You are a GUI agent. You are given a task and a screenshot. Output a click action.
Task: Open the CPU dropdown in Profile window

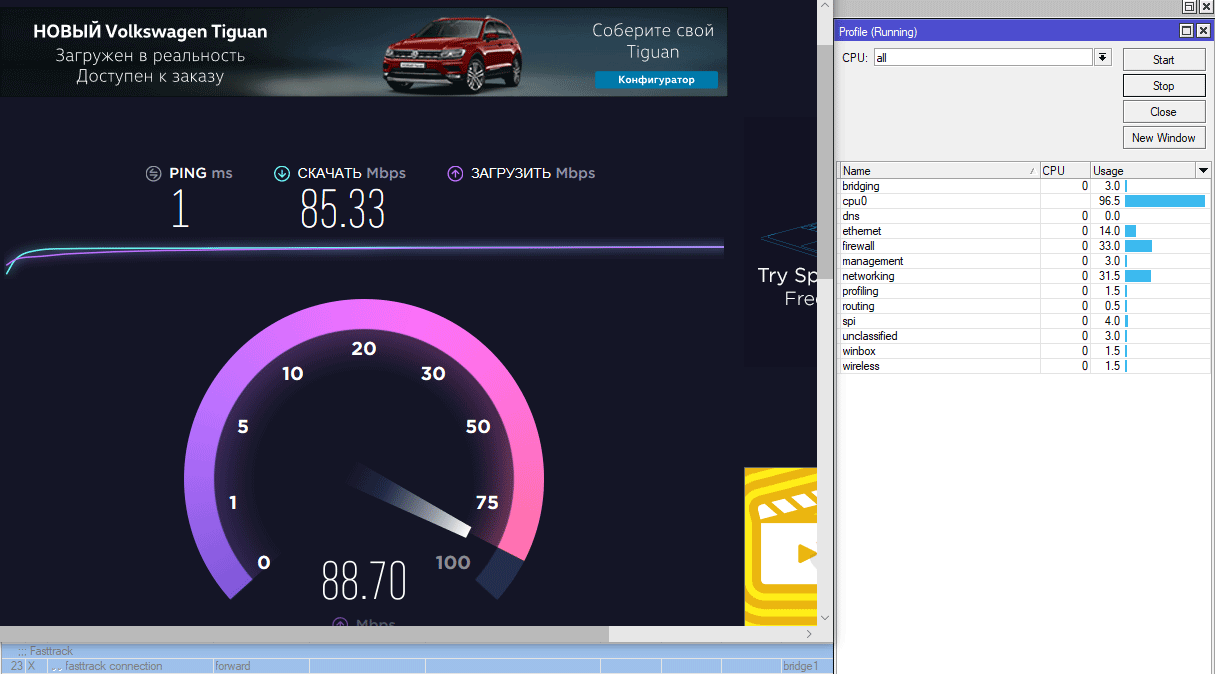tap(1103, 58)
